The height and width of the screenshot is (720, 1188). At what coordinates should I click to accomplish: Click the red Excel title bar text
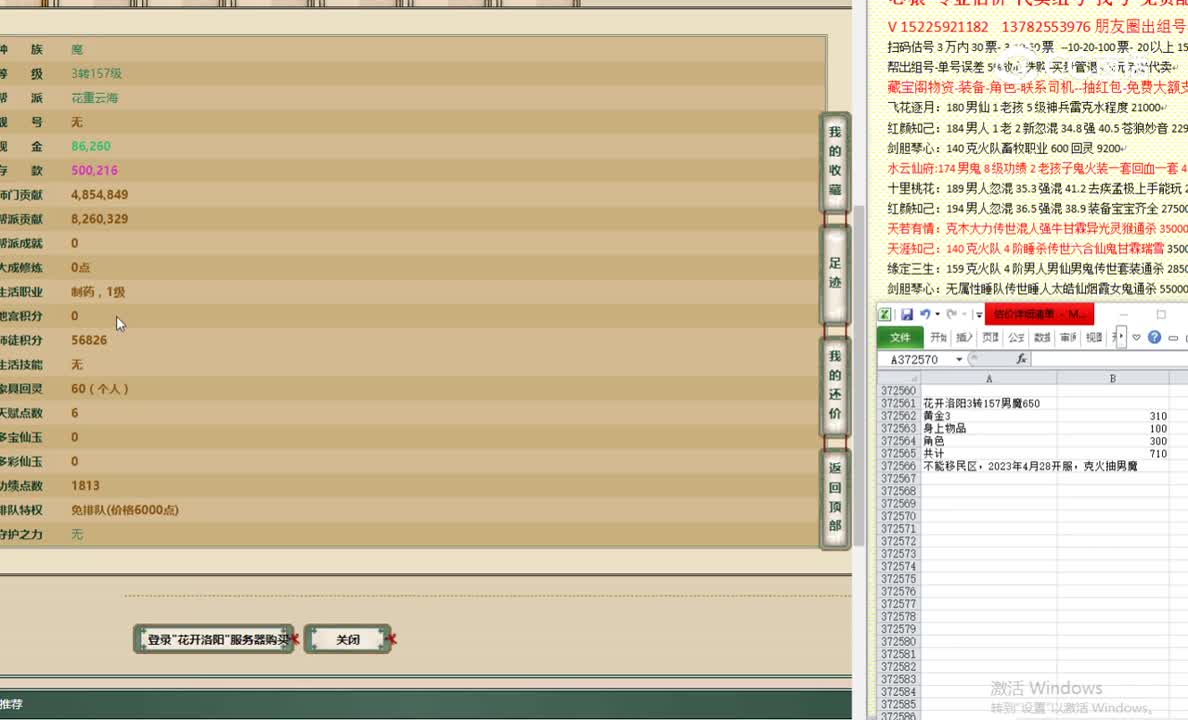[x=1040, y=314]
